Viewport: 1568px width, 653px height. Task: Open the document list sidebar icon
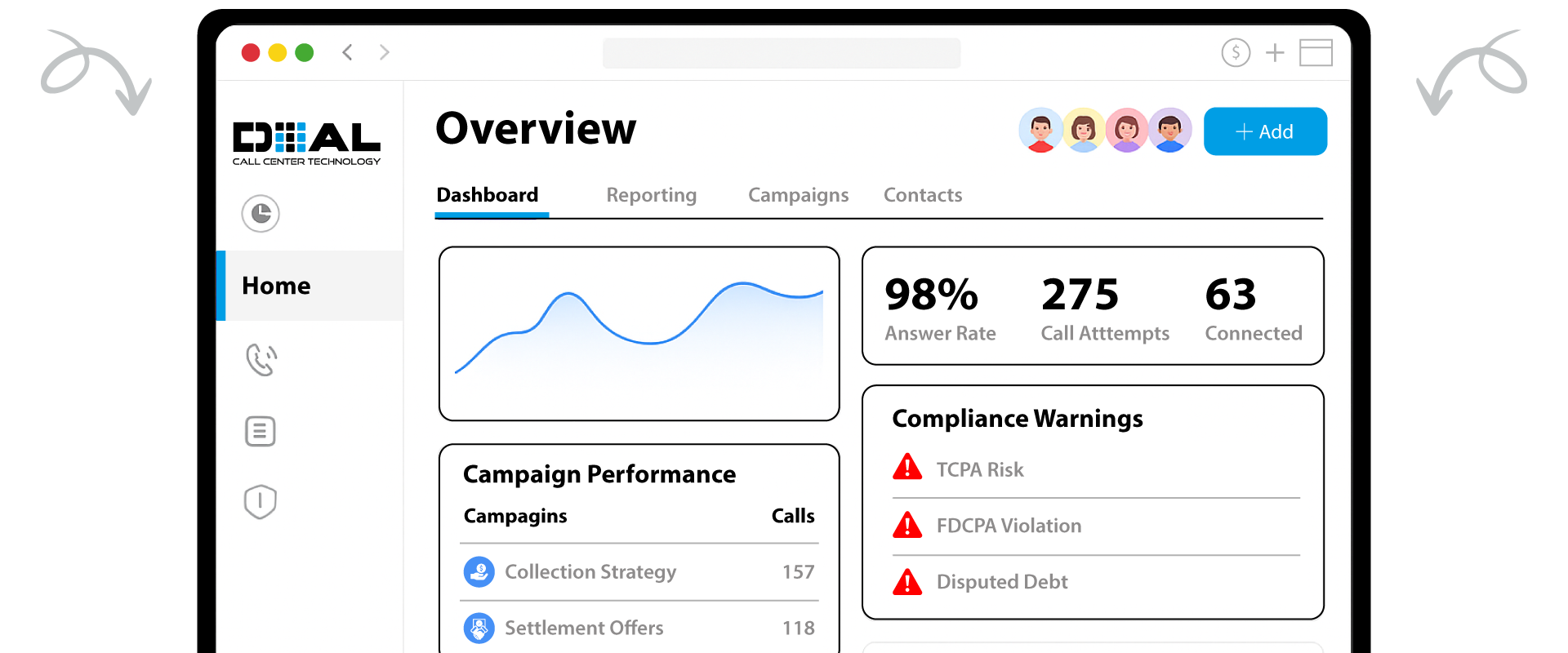point(261,431)
